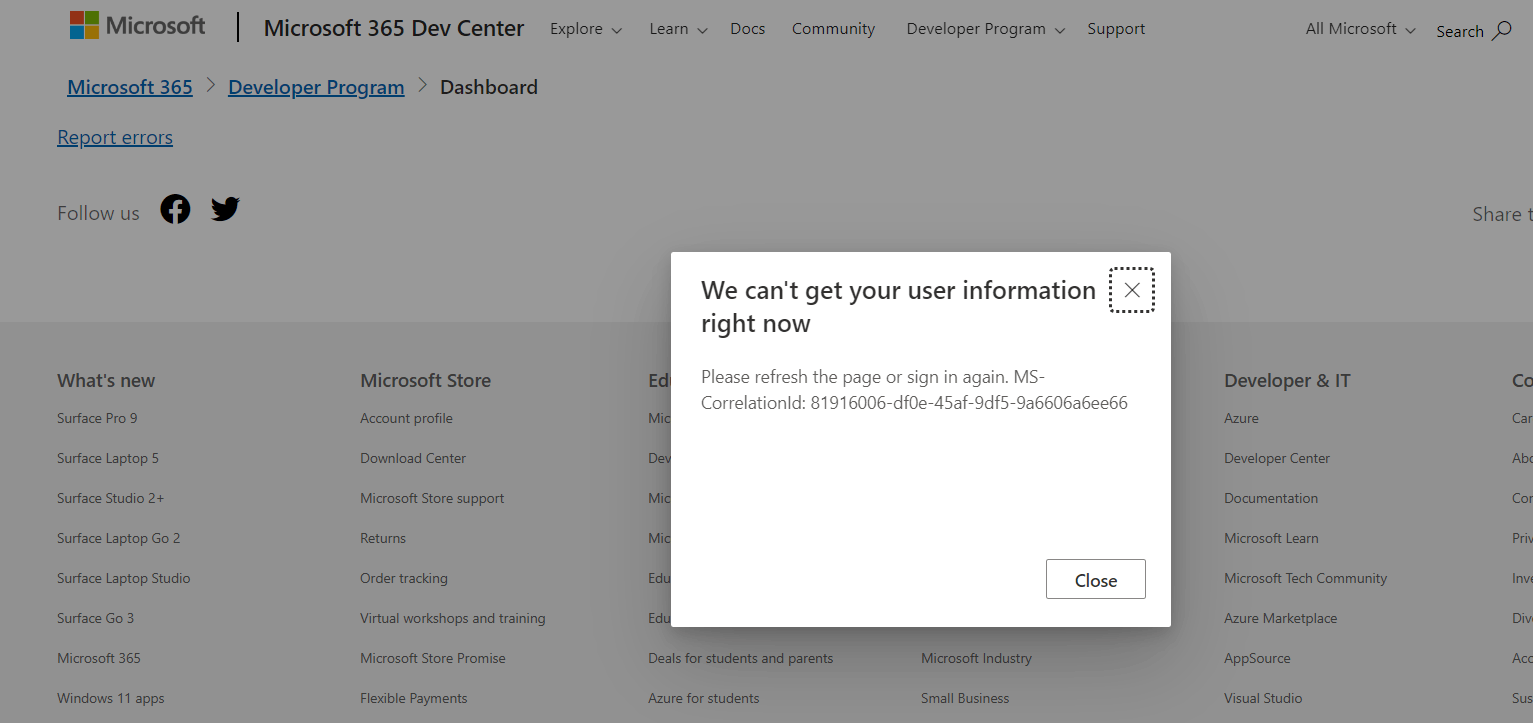1533x723 pixels.
Task: Open Deals for students and parents link
Action: pos(741,658)
